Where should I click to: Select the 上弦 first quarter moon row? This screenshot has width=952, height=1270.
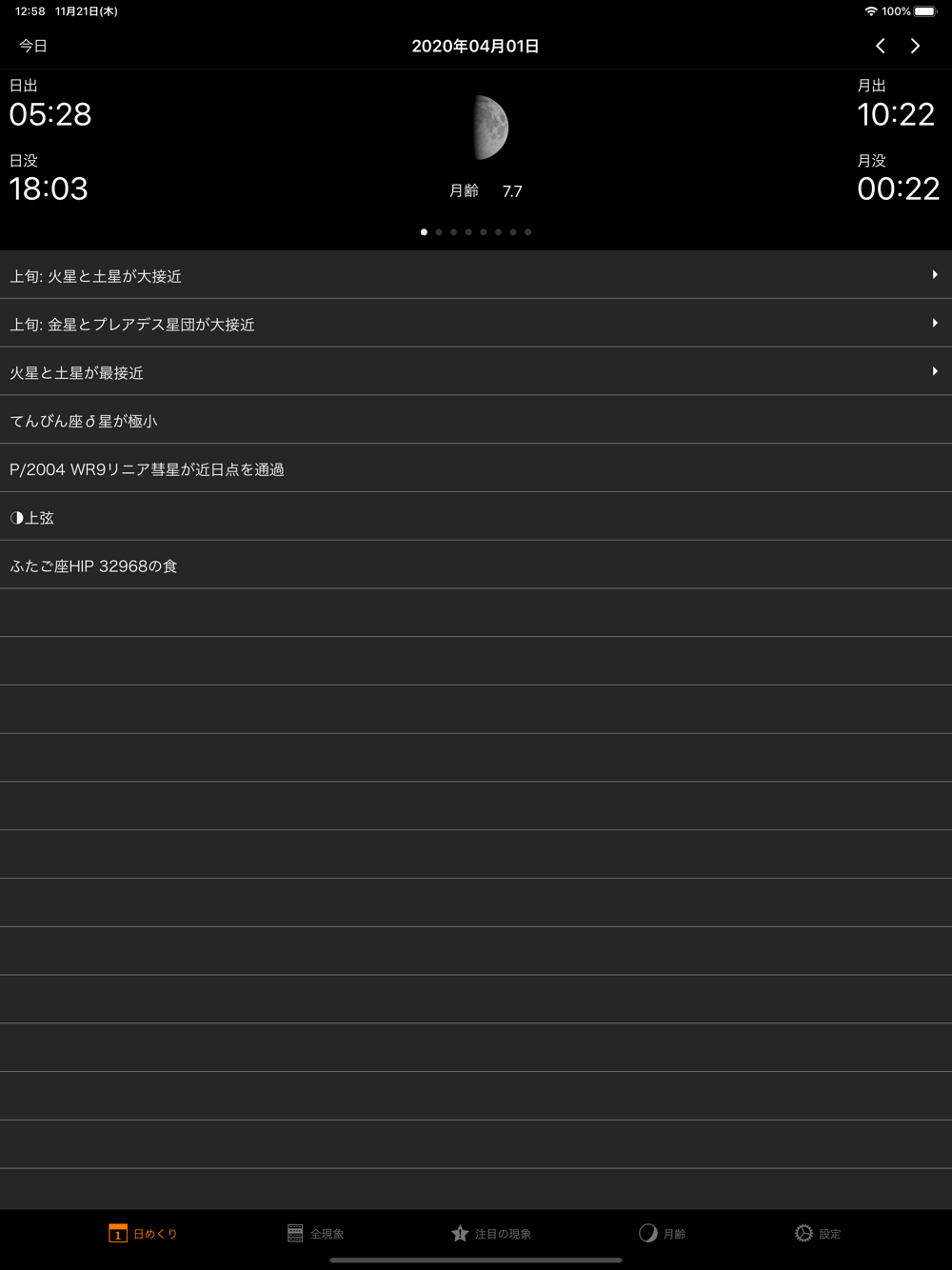pos(476,517)
